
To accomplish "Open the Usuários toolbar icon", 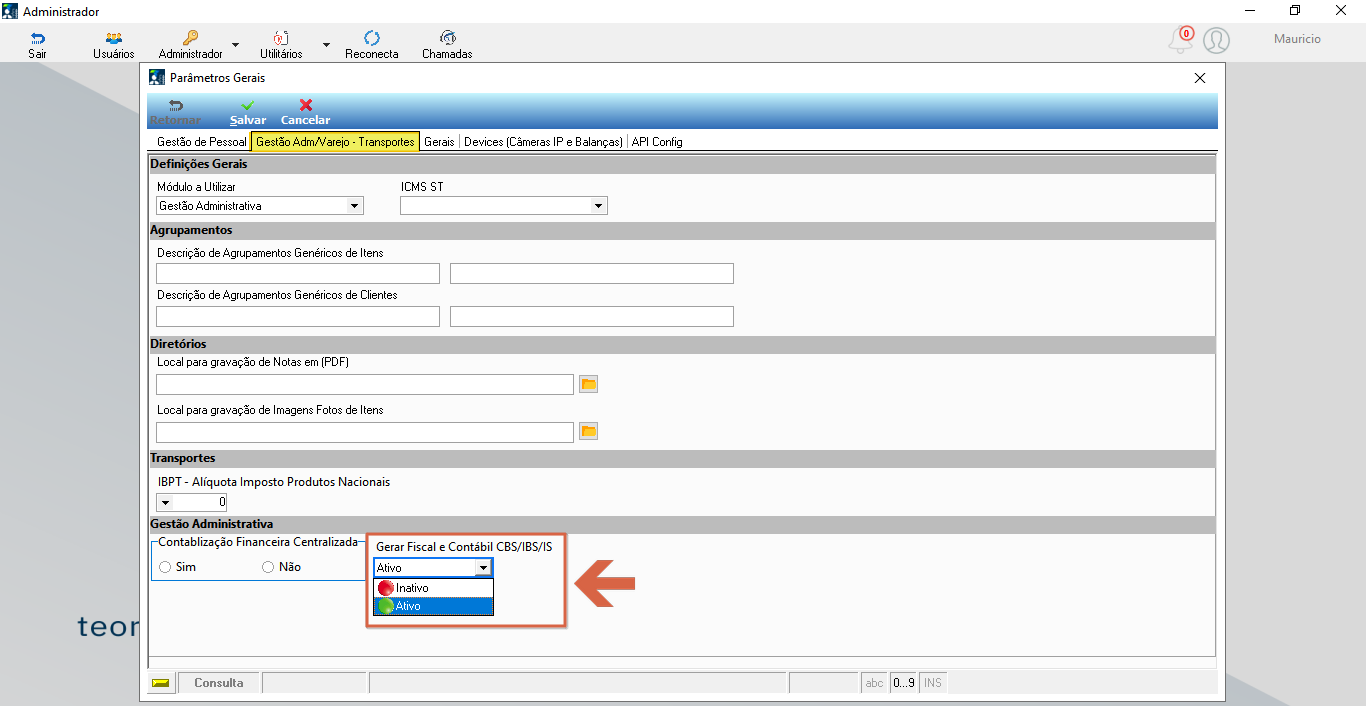I will pyautogui.click(x=114, y=38).
